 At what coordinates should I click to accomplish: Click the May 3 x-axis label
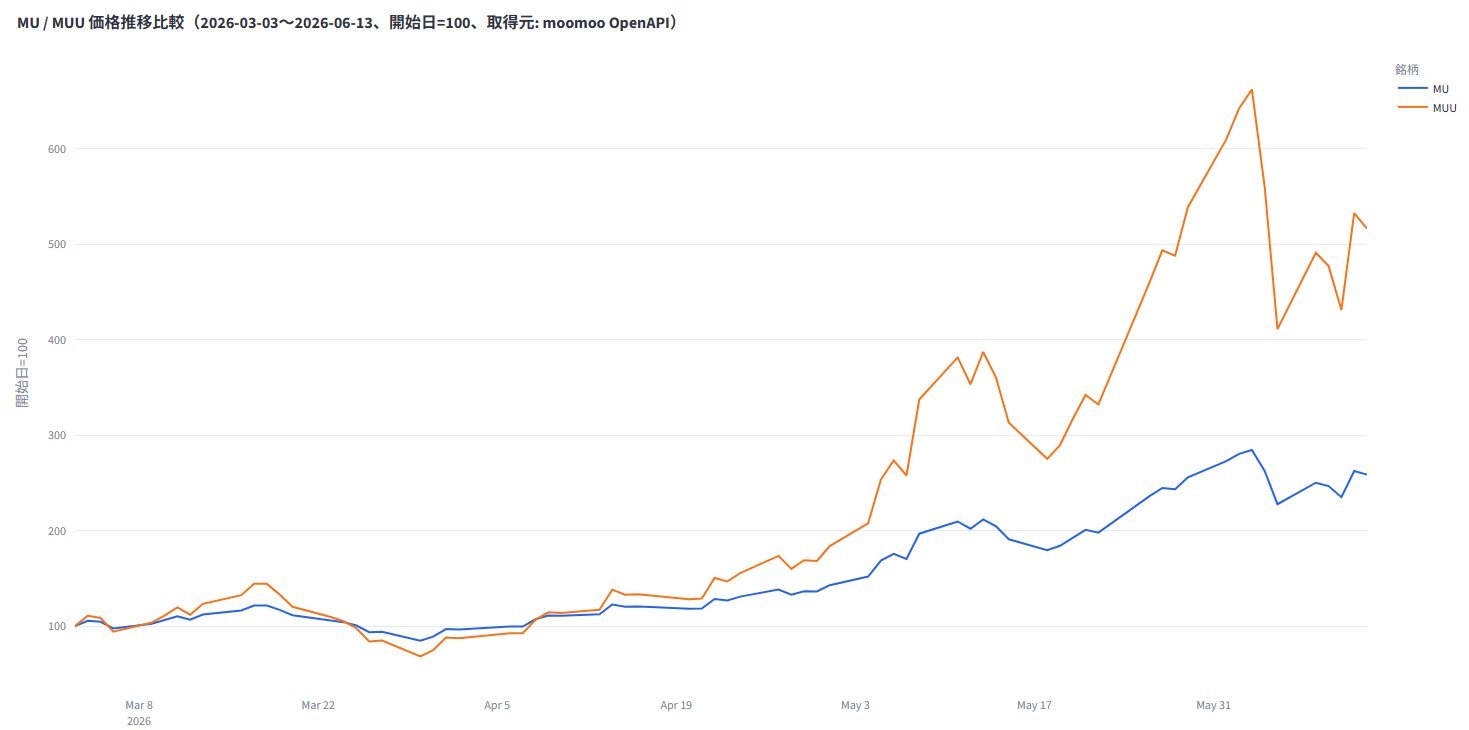[855, 705]
